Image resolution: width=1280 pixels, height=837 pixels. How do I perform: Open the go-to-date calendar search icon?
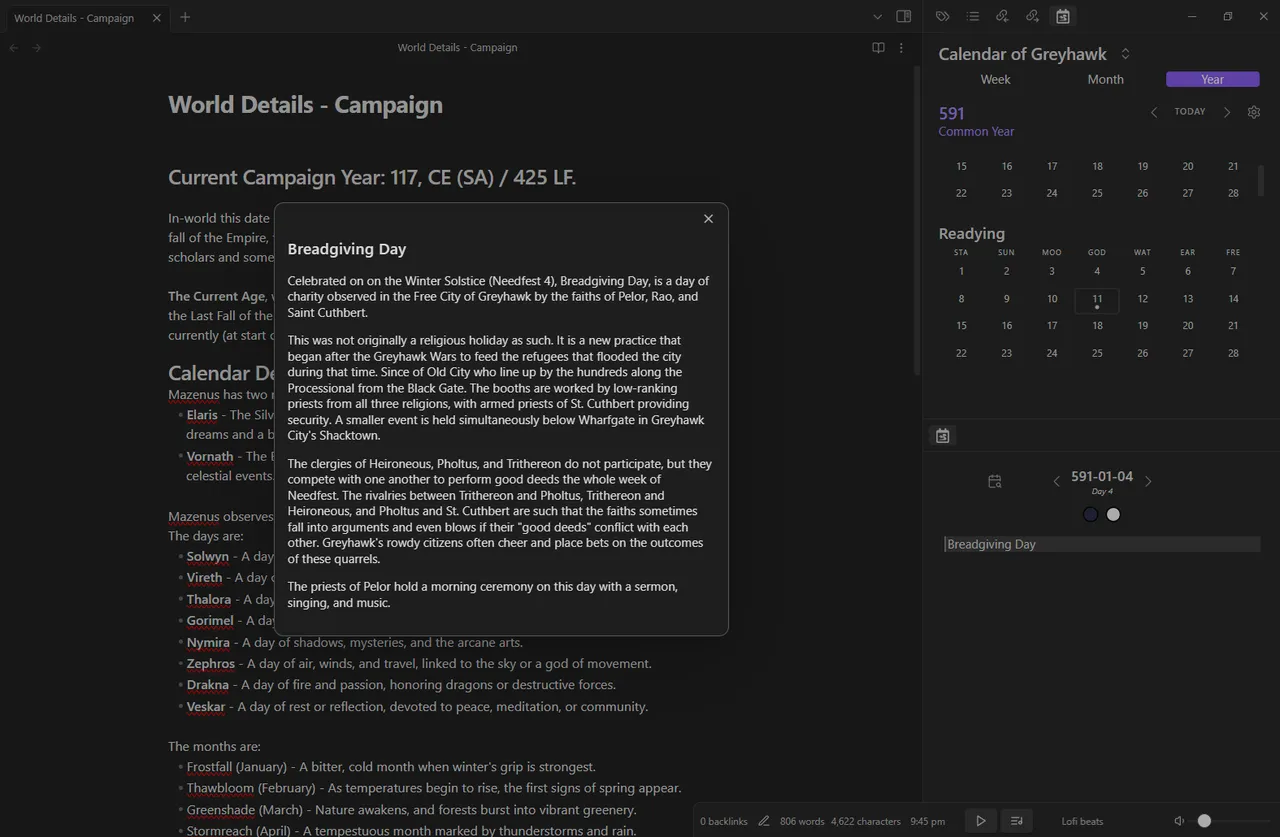tap(994, 481)
